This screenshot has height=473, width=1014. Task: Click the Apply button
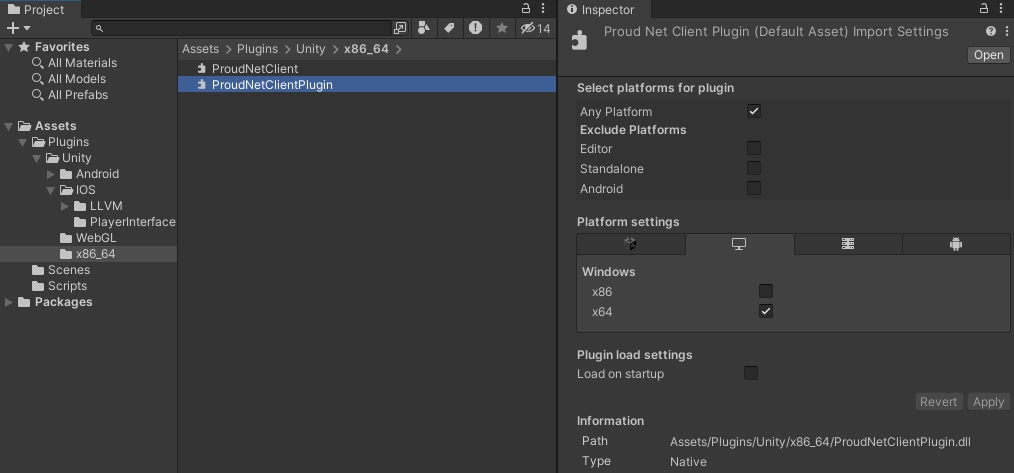(x=988, y=401)
